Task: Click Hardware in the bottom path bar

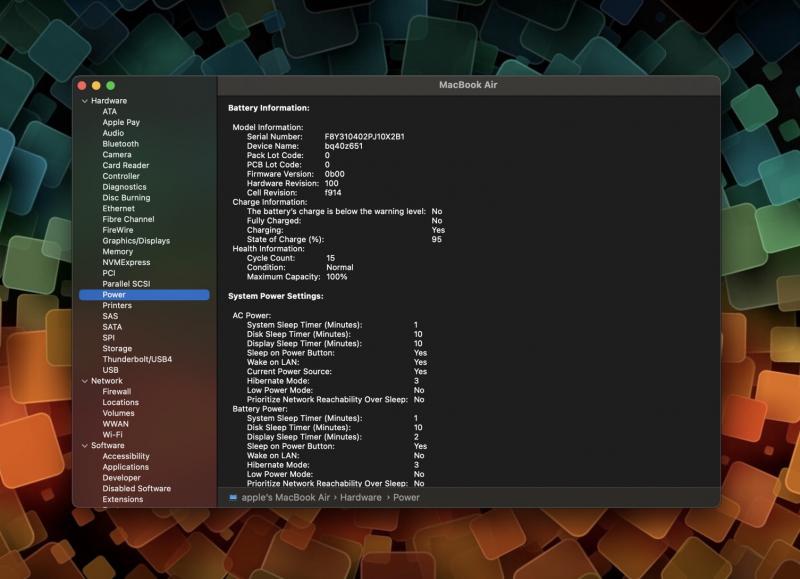Action: 361,497
